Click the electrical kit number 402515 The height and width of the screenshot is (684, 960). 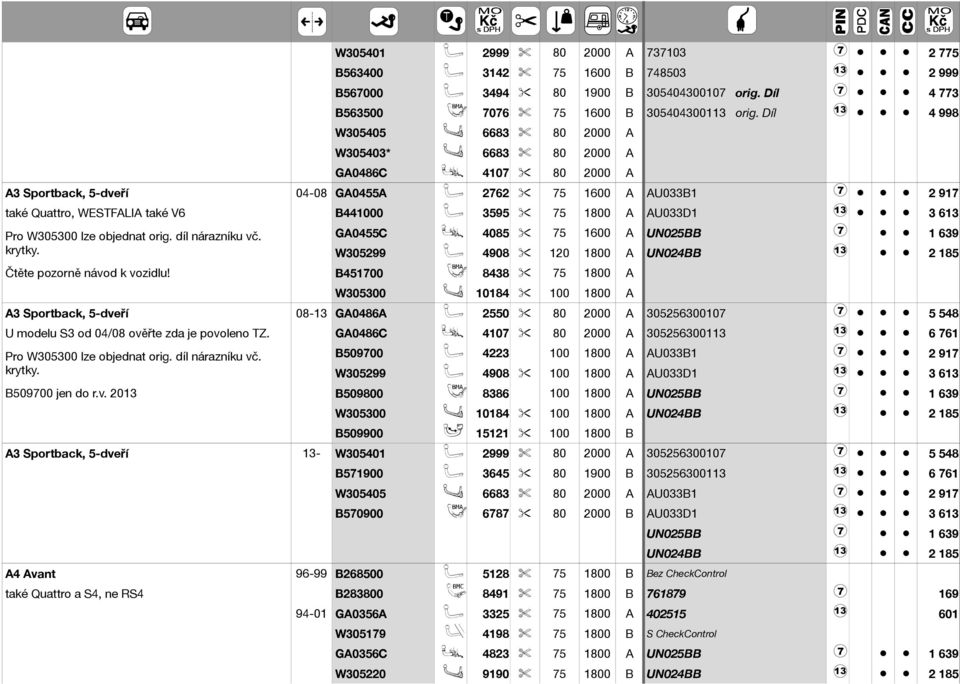pos(666,614)
